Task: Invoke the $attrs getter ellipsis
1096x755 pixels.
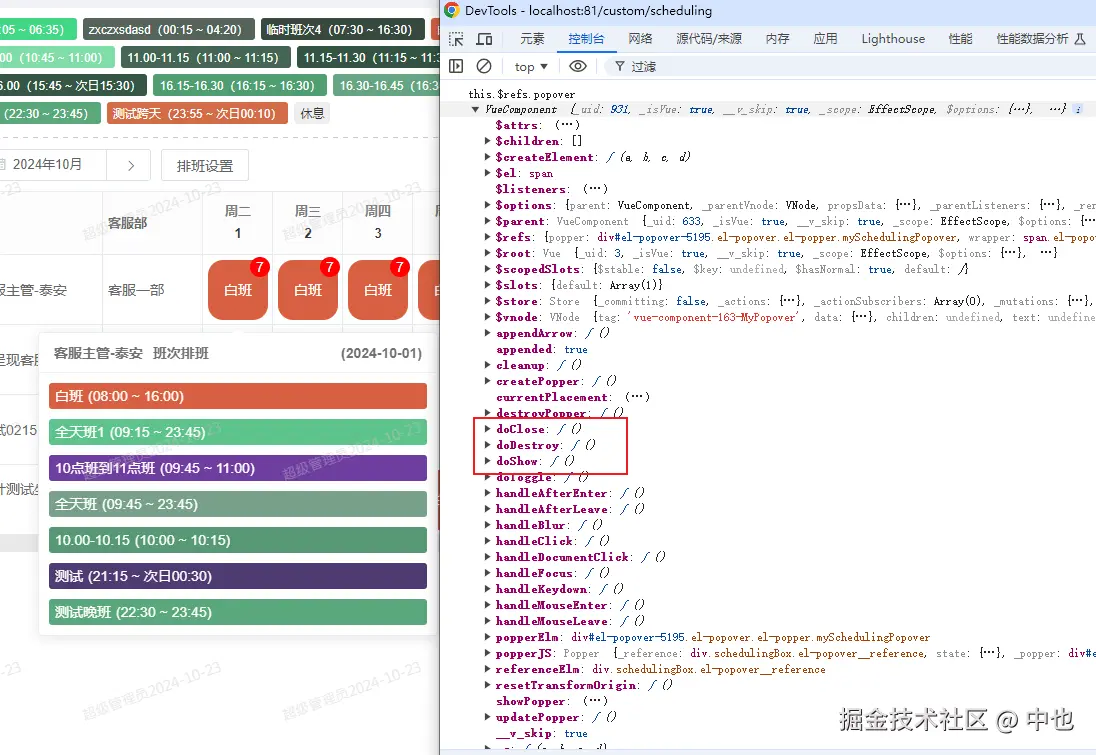Action: click(x=567, y=125)
